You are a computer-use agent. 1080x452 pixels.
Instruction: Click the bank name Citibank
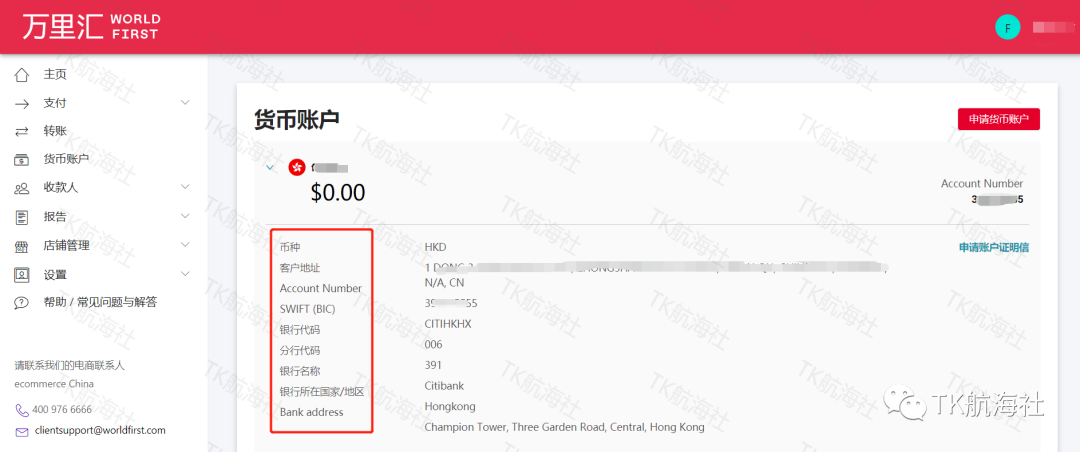(444, 385)
